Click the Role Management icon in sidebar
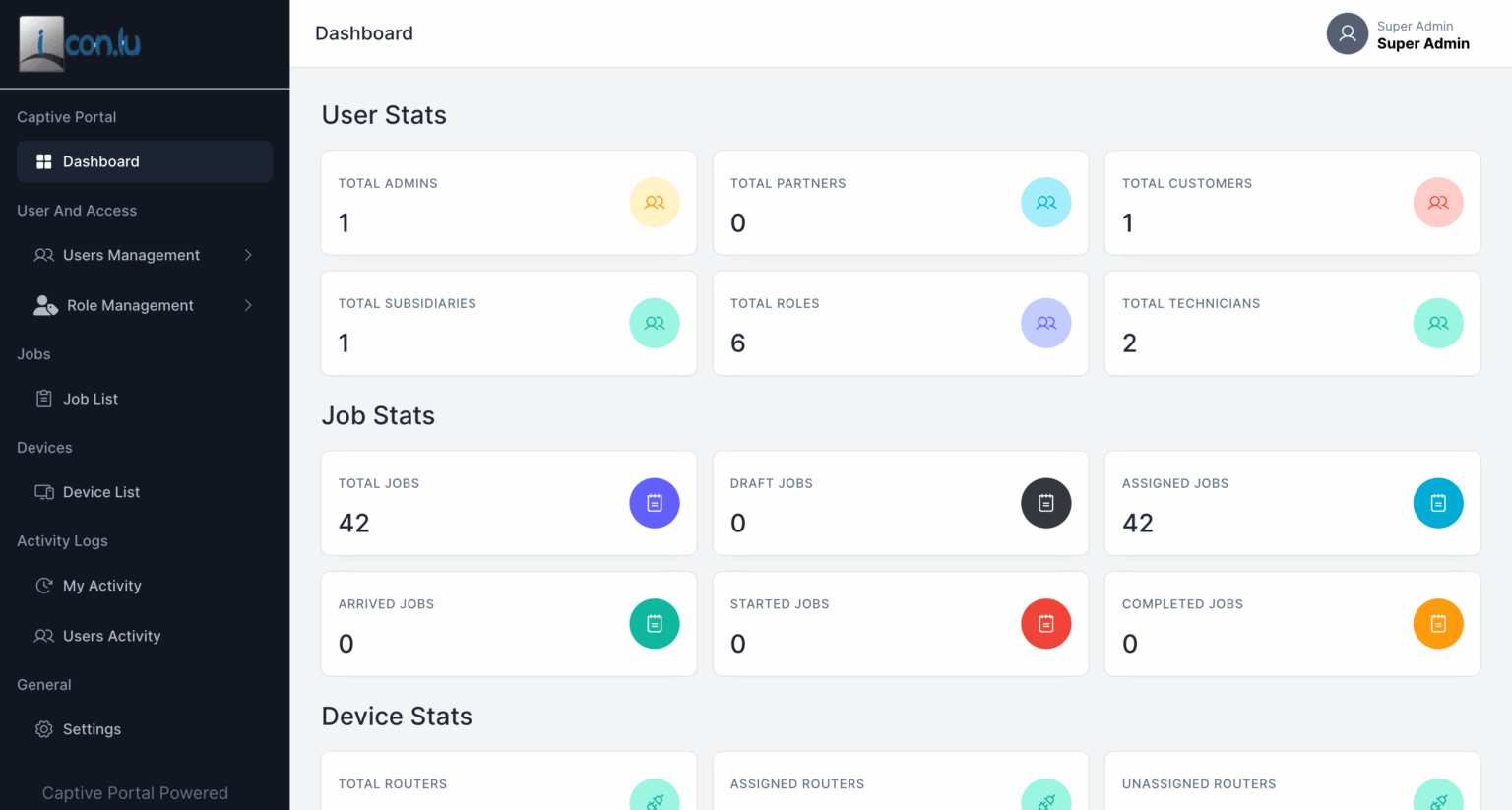The width and height of the screenshot is (1512, 810). coord(44,305)
